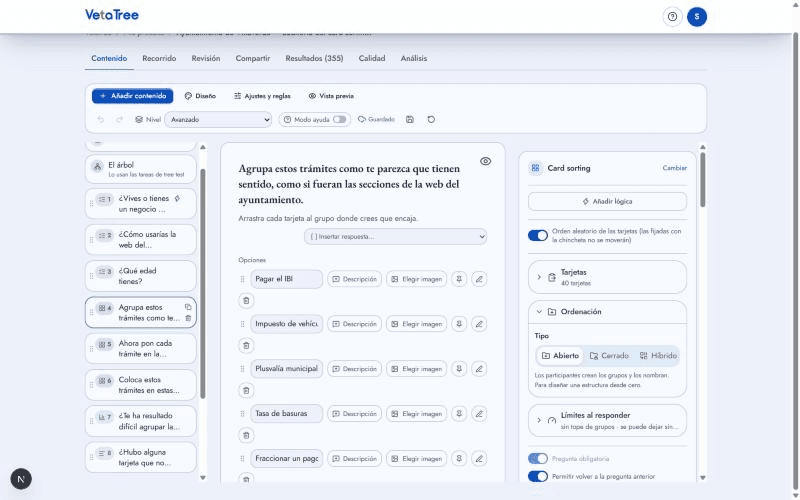The height and width of the screenshot is (500, 800).
Task: Open the Recorrido tab
Action: pyautogui.click(x=159, y=58)
